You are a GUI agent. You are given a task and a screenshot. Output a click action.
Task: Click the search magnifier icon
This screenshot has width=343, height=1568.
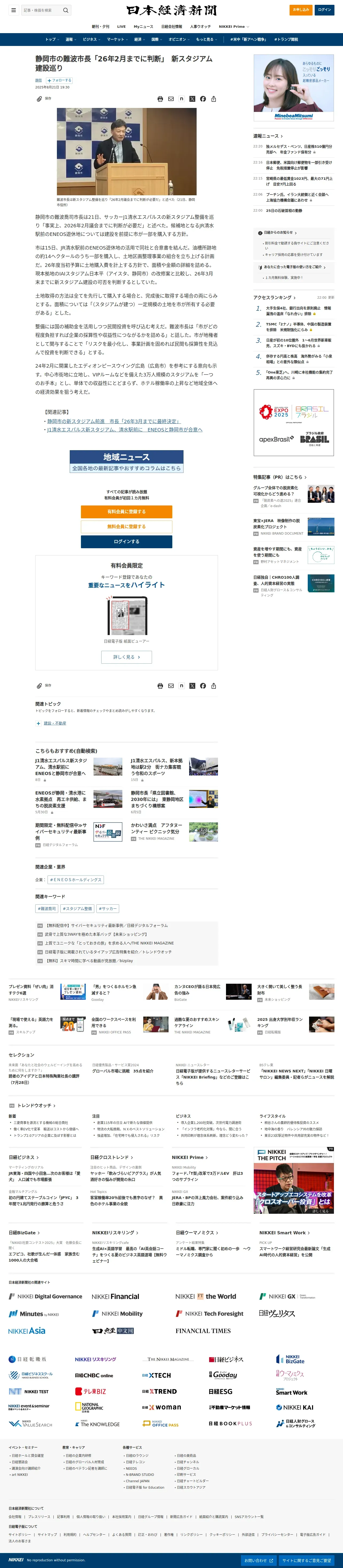[x=66, y=10]
